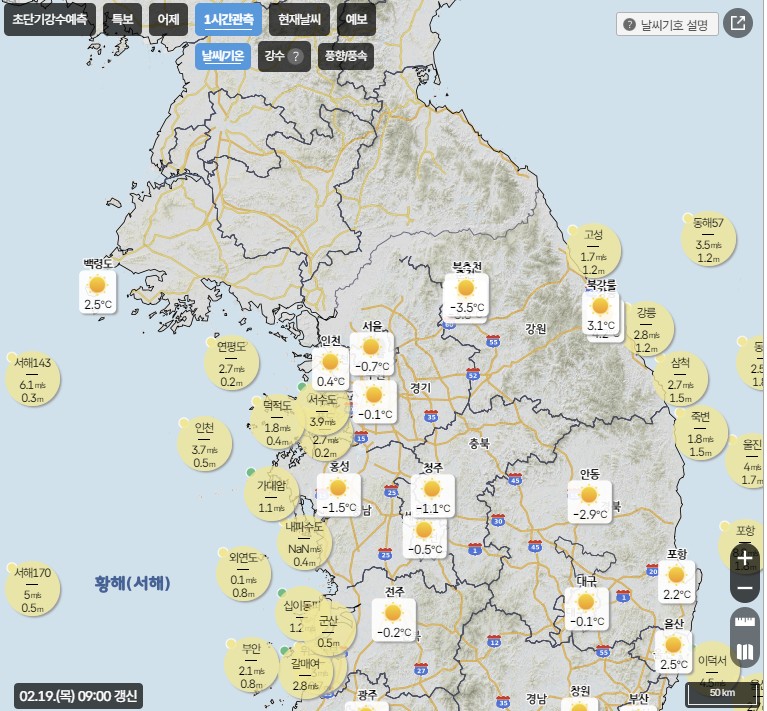This screenshot has width=767, height=711.
Task: Select the 연평도 marine observation circle
Action: coord(231,364)
